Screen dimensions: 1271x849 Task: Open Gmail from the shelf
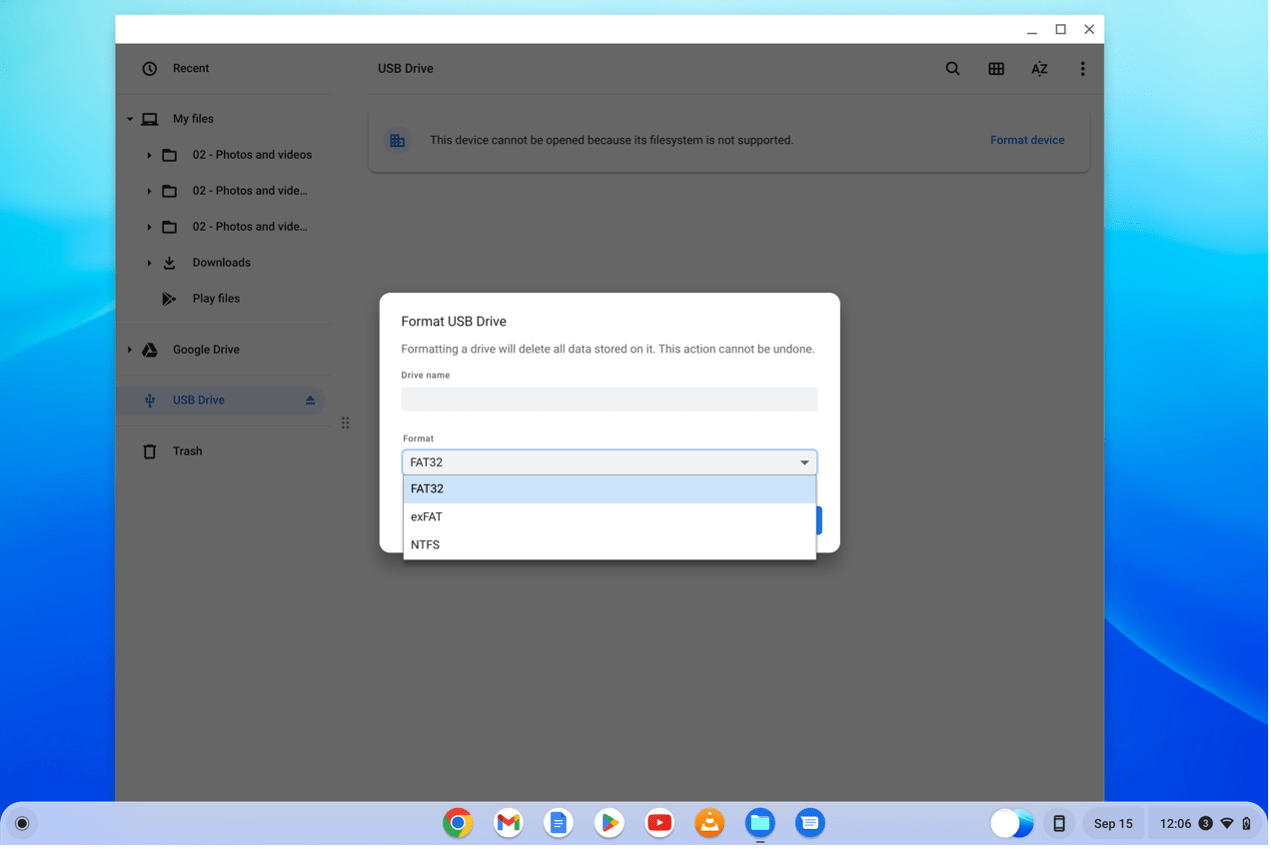click(508, 823)
